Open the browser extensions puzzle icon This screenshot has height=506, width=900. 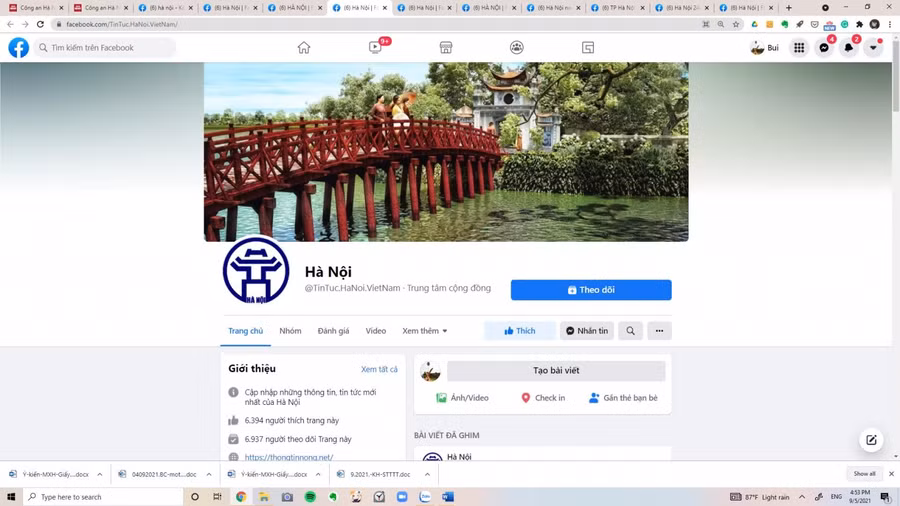859,24
